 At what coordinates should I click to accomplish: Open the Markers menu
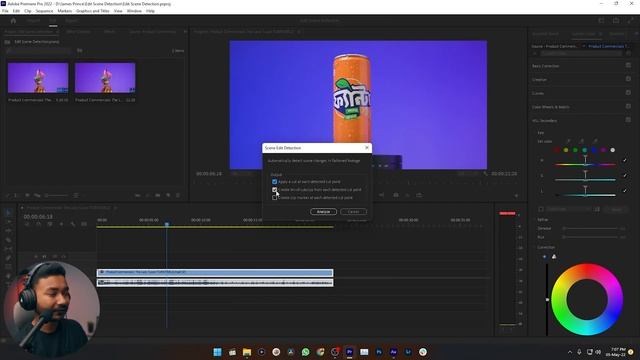pos(64,11)
